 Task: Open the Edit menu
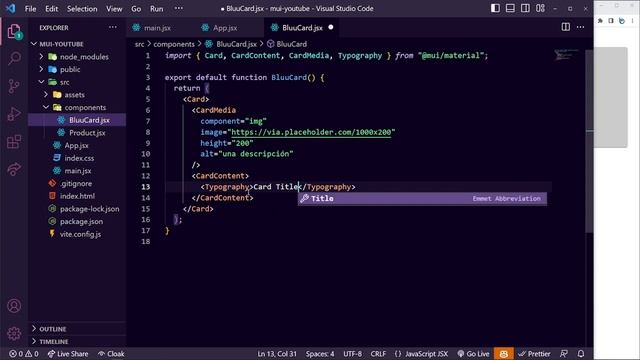[x=51, y=9]
